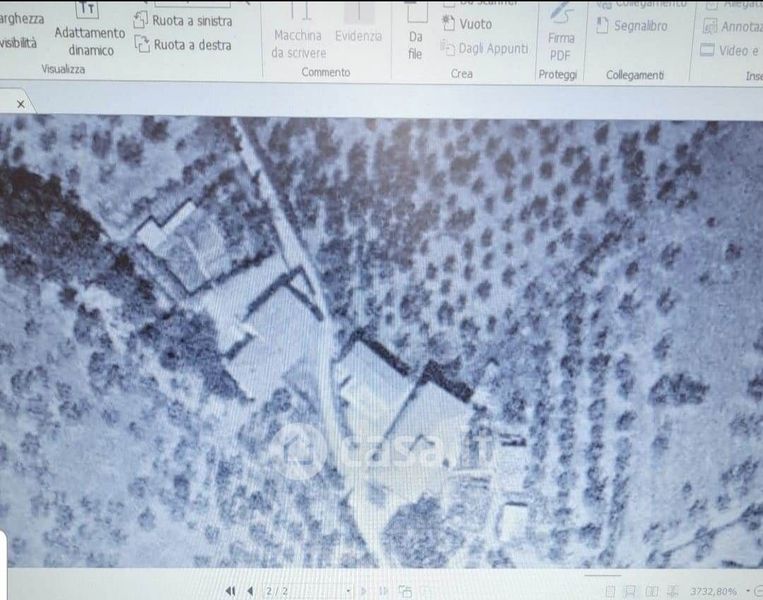Rotate the page with Ruota a destra
The width and height of the screenshot is (763, 600).
[142, 44]
